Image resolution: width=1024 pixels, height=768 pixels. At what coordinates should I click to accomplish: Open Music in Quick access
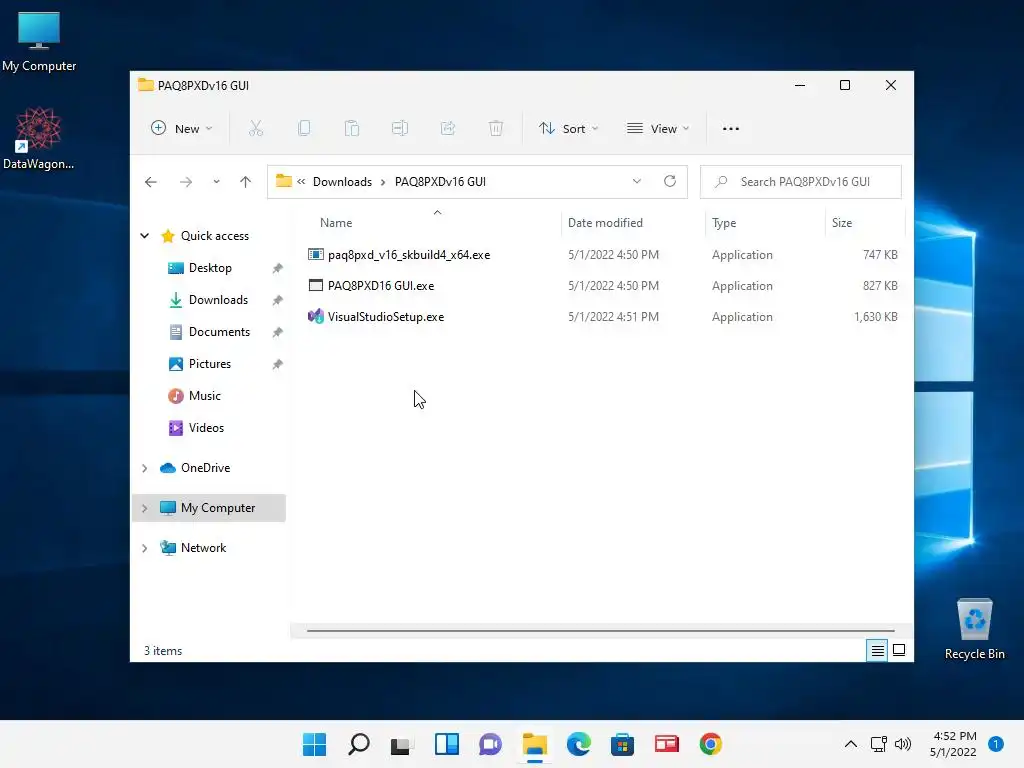point(204,396)
